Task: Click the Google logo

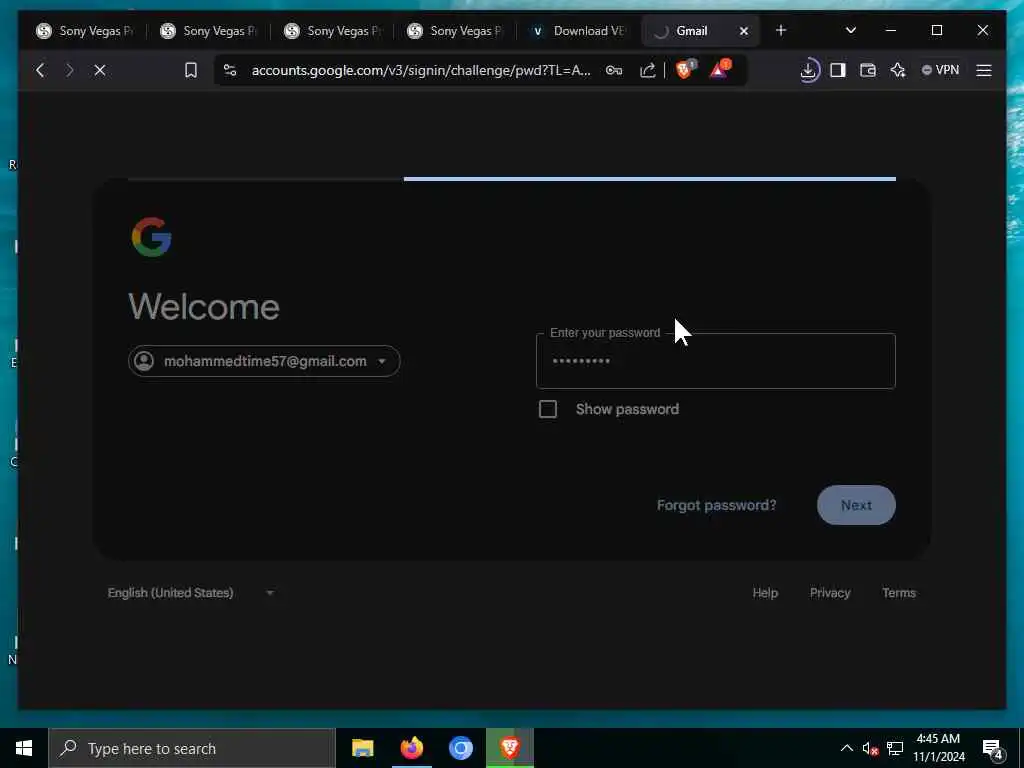Action: click(x=152, y=237)
